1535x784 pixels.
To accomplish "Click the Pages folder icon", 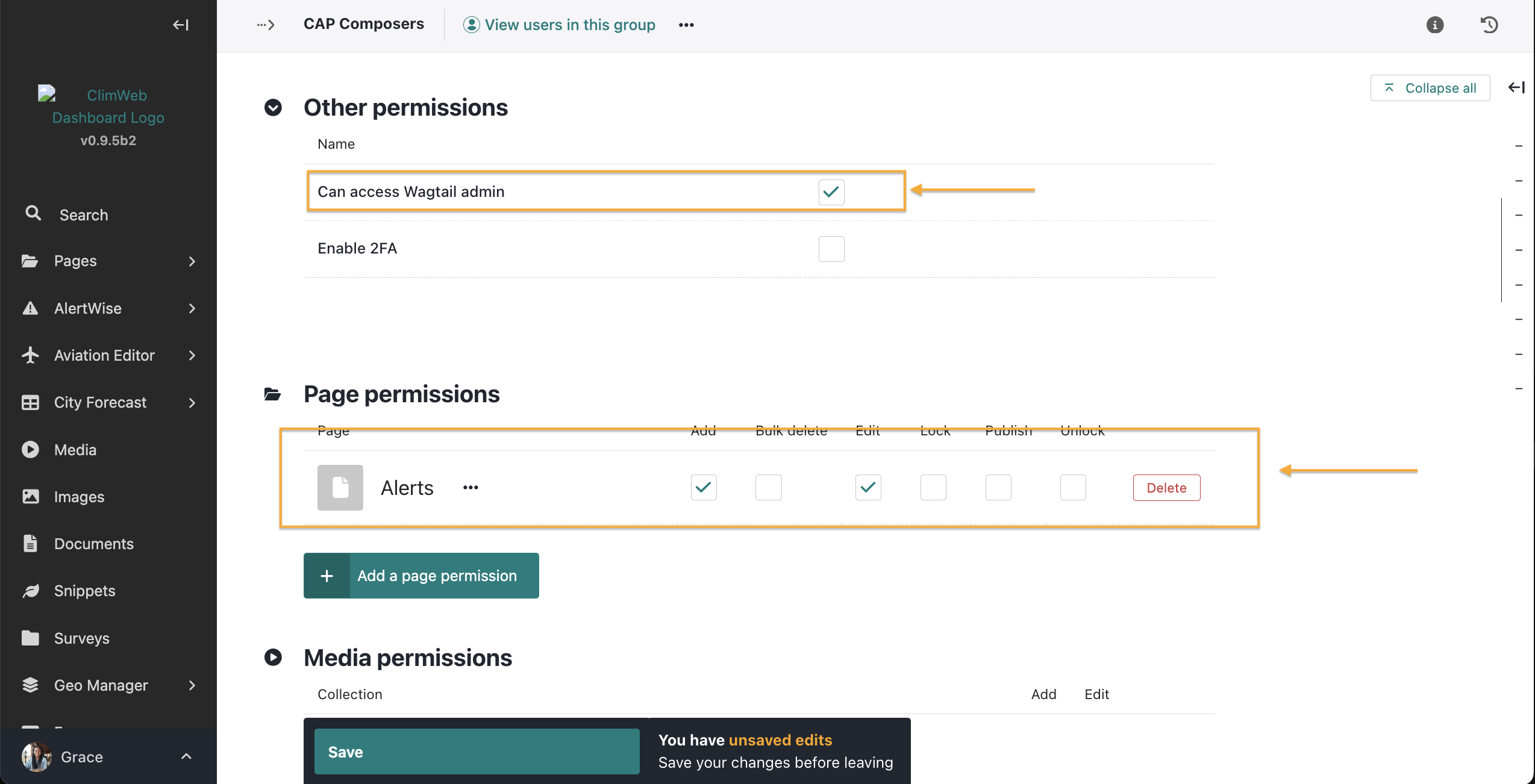I will (x=30, y=261).
